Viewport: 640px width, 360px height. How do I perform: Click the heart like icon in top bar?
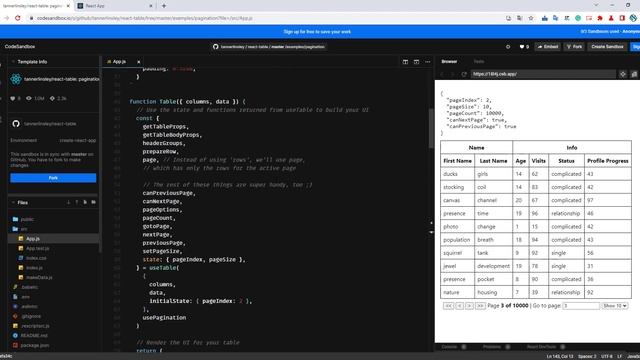[x=522, y=47]
